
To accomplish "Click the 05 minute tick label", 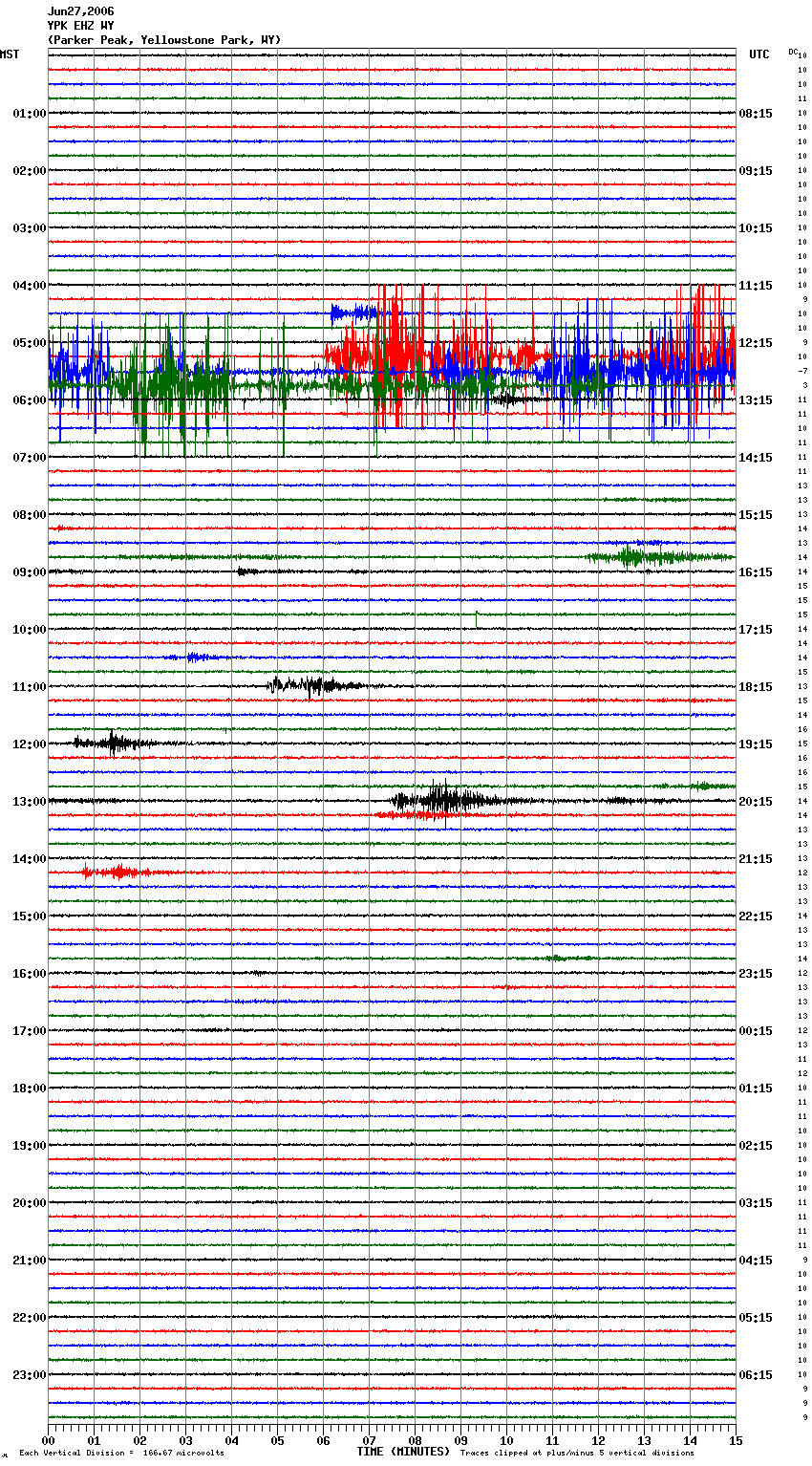I will [x=277, y=1440].
